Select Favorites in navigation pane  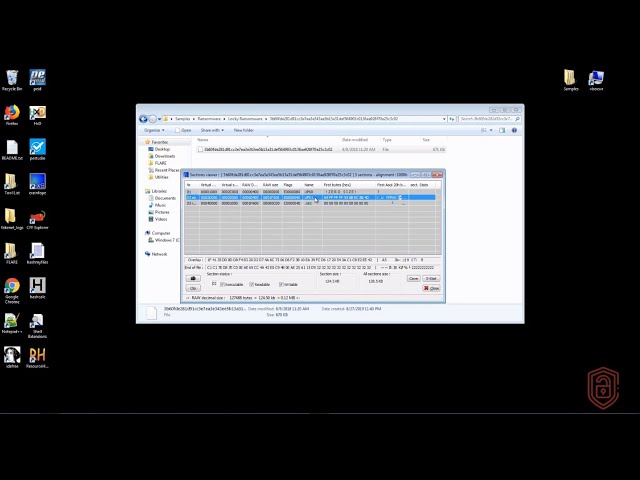tap(159, 142)
